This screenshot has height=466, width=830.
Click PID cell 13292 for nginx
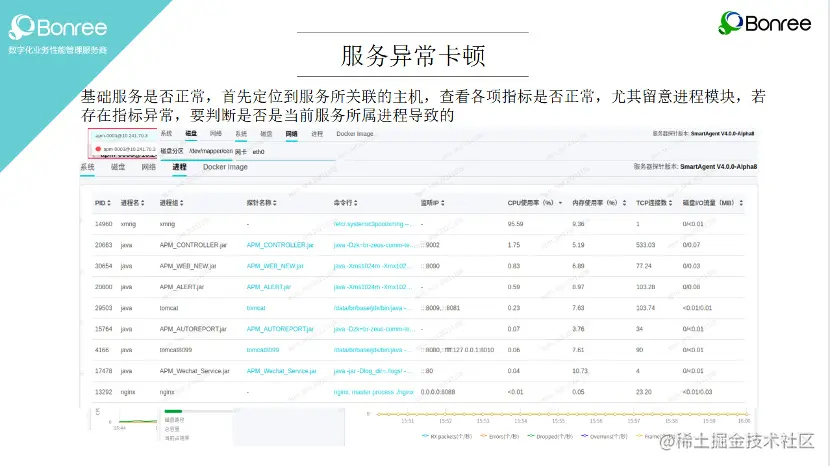104,392
